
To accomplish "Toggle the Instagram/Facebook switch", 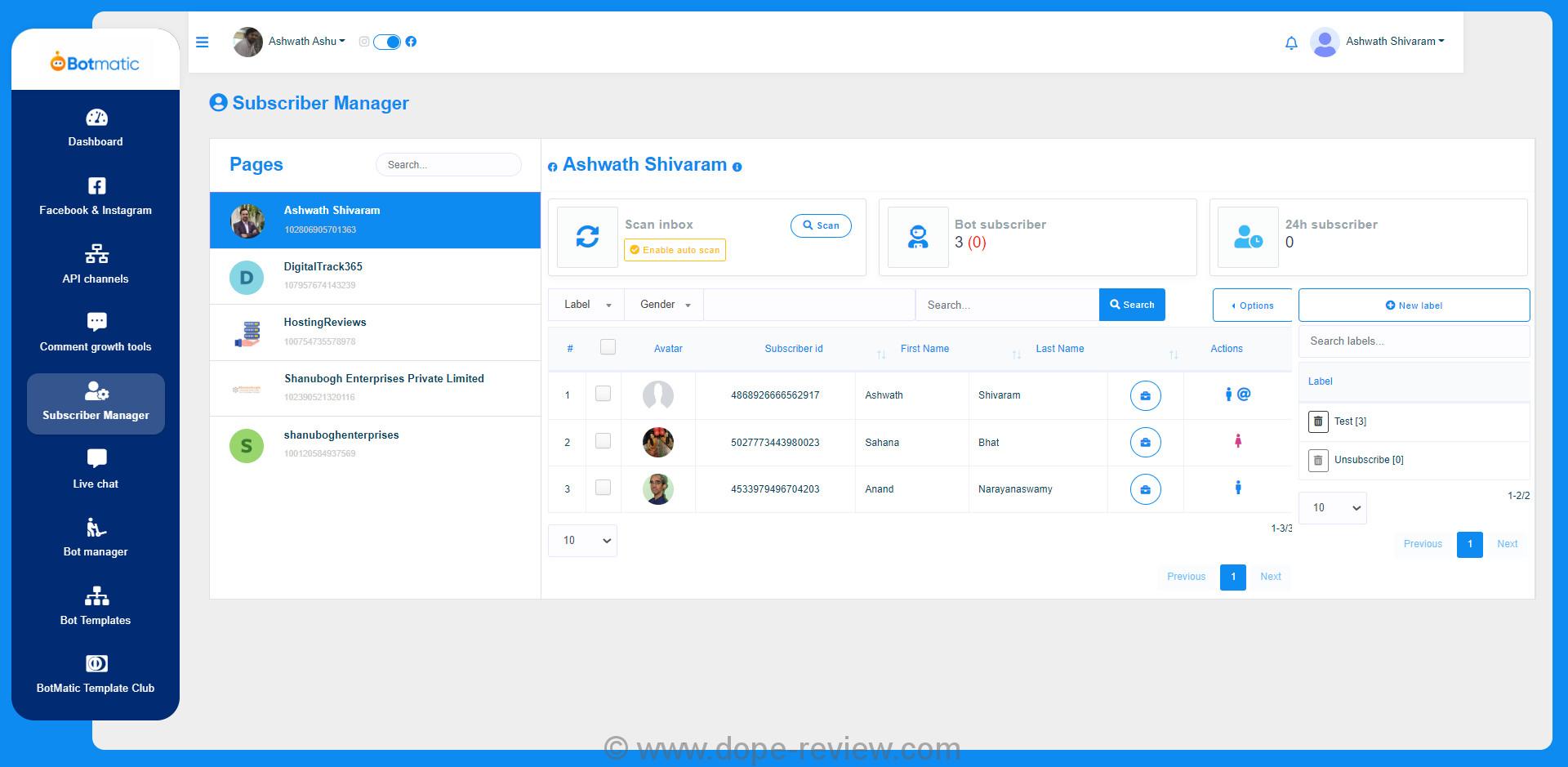I will coord(387,42).
